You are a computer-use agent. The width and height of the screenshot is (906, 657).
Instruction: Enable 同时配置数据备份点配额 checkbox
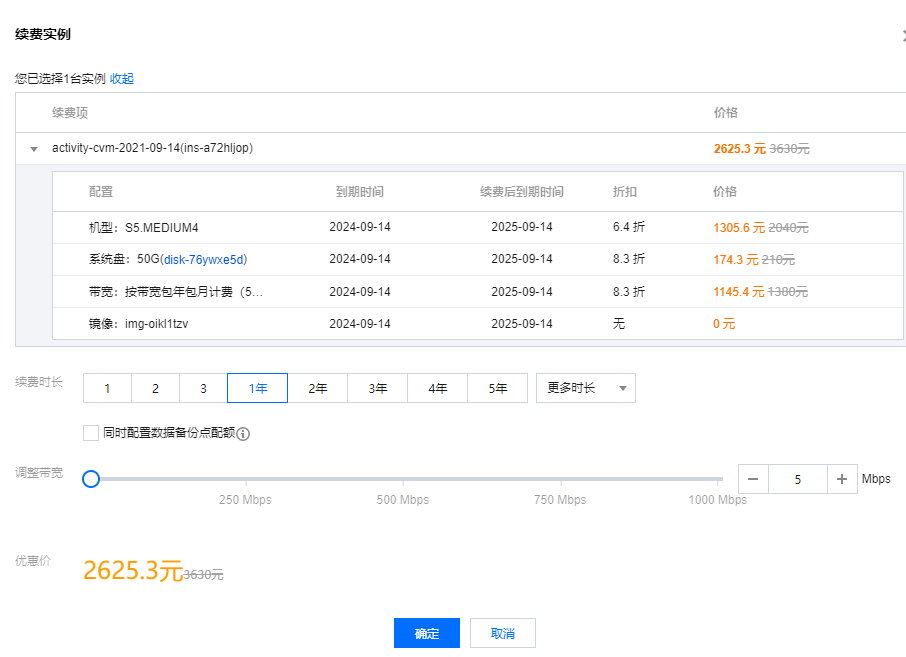coord(91,433)
